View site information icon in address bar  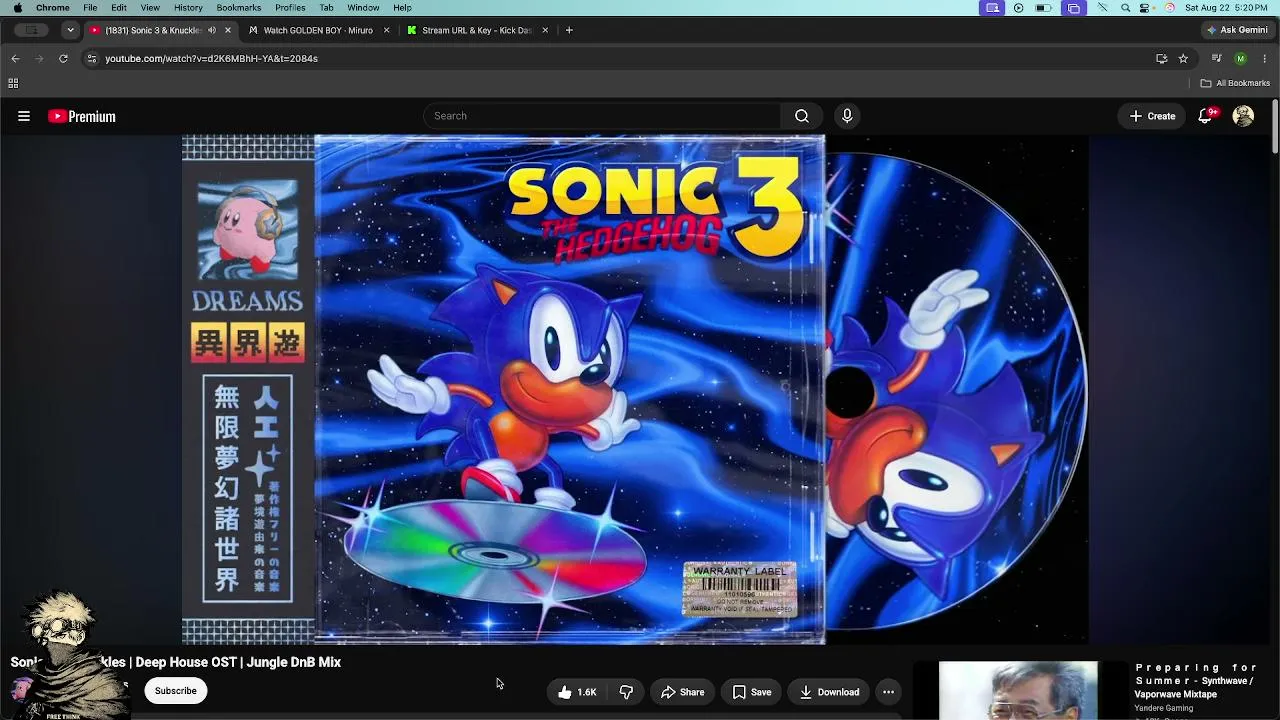tap(92, 58)
